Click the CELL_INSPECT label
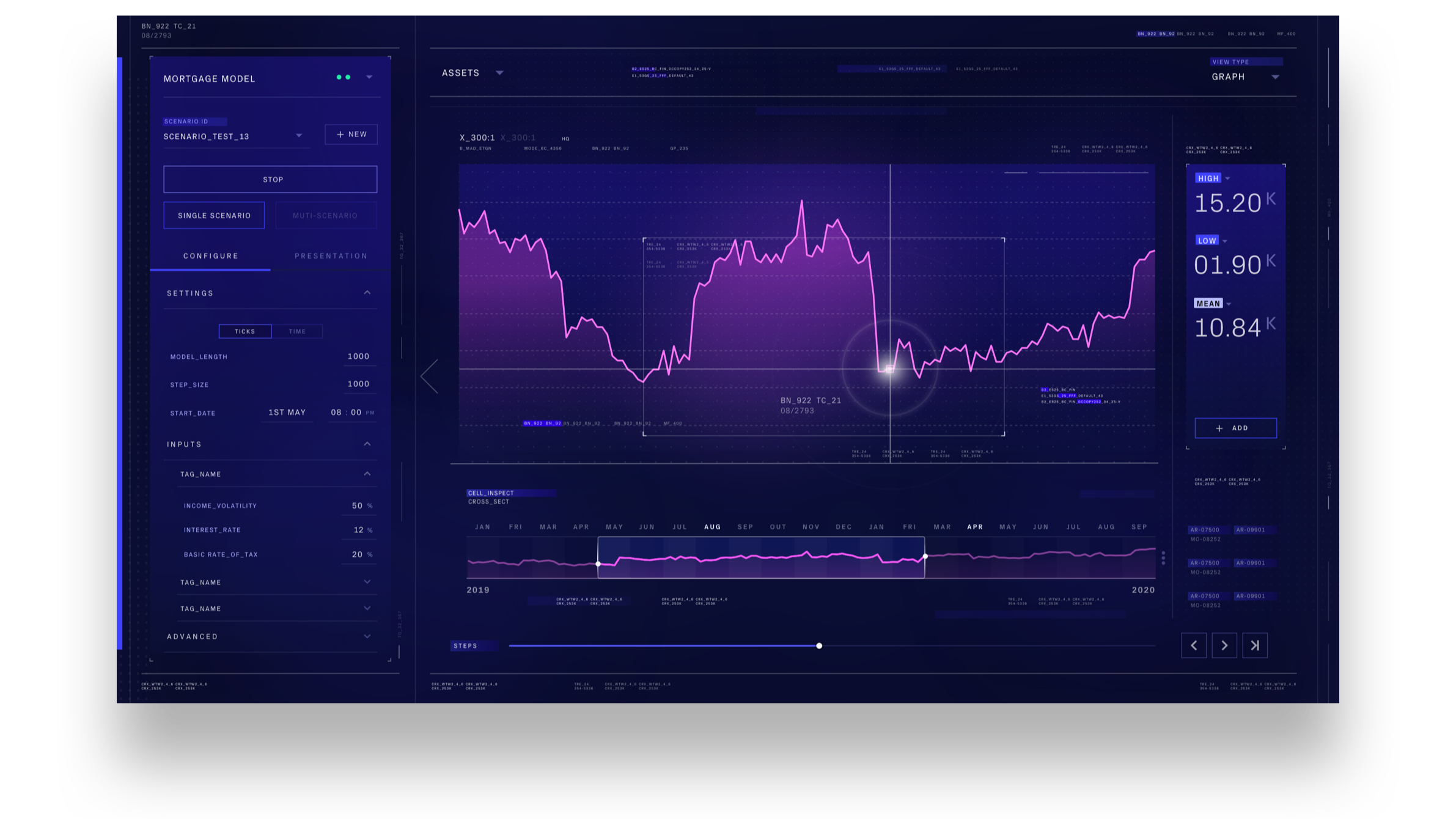 (491, 493)
